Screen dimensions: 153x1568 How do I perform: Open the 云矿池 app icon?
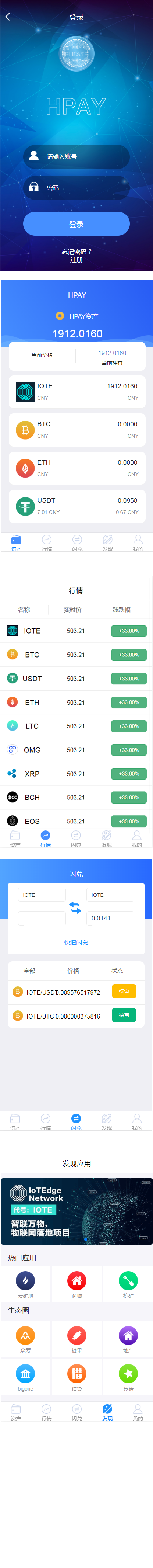click(x=25, y=1280)
